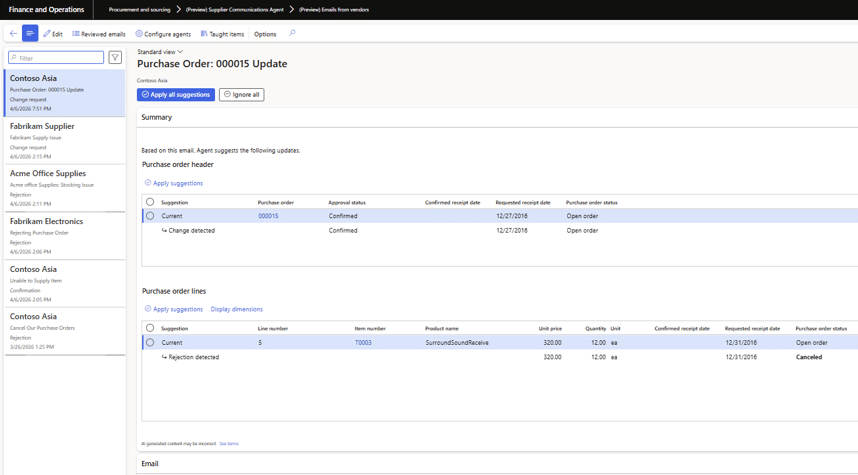
Task: Open the Options menu
Action: click(265, 34)
